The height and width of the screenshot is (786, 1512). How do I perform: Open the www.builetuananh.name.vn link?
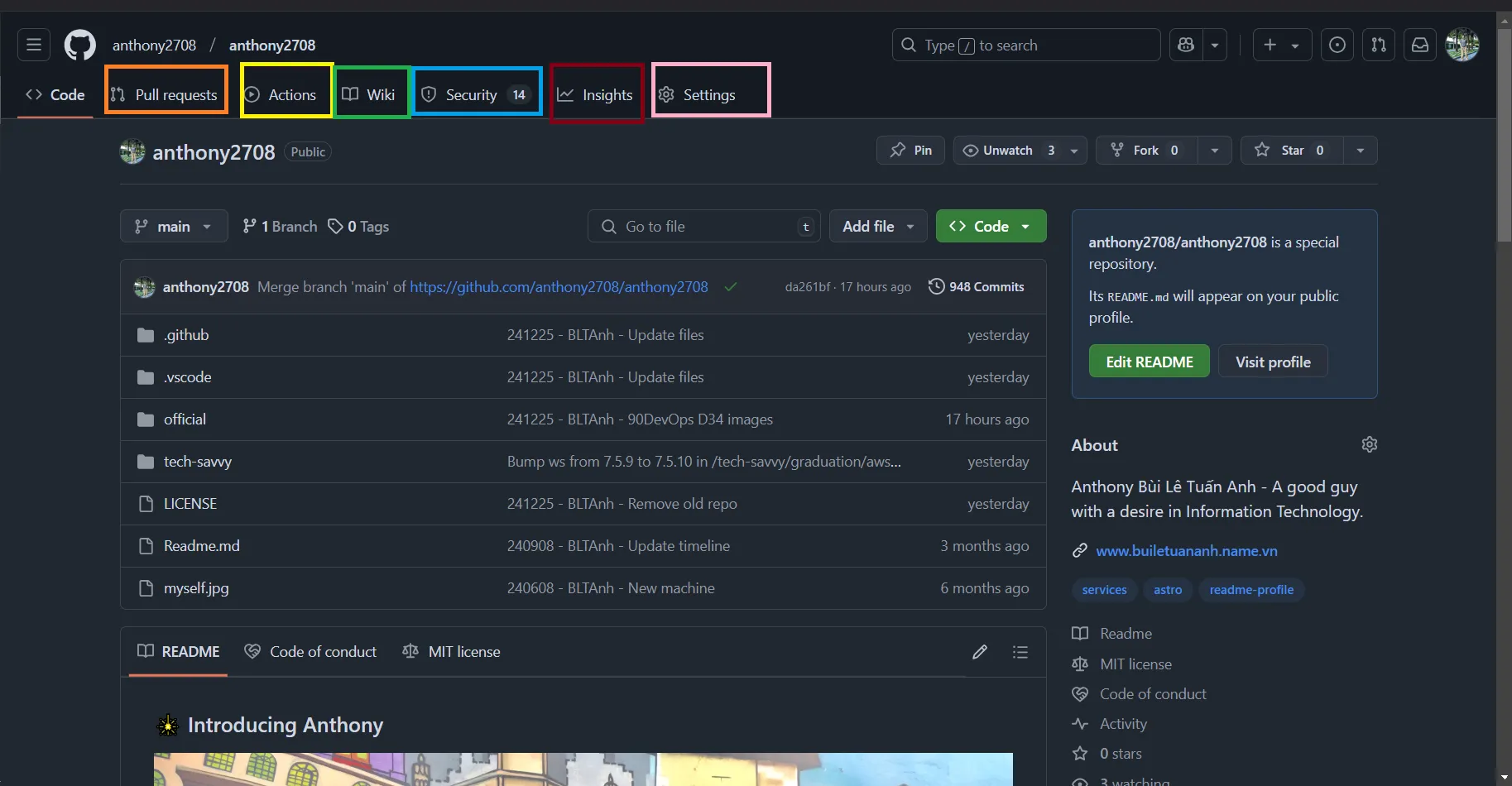pyautogui.click(x=1186, y=551)
